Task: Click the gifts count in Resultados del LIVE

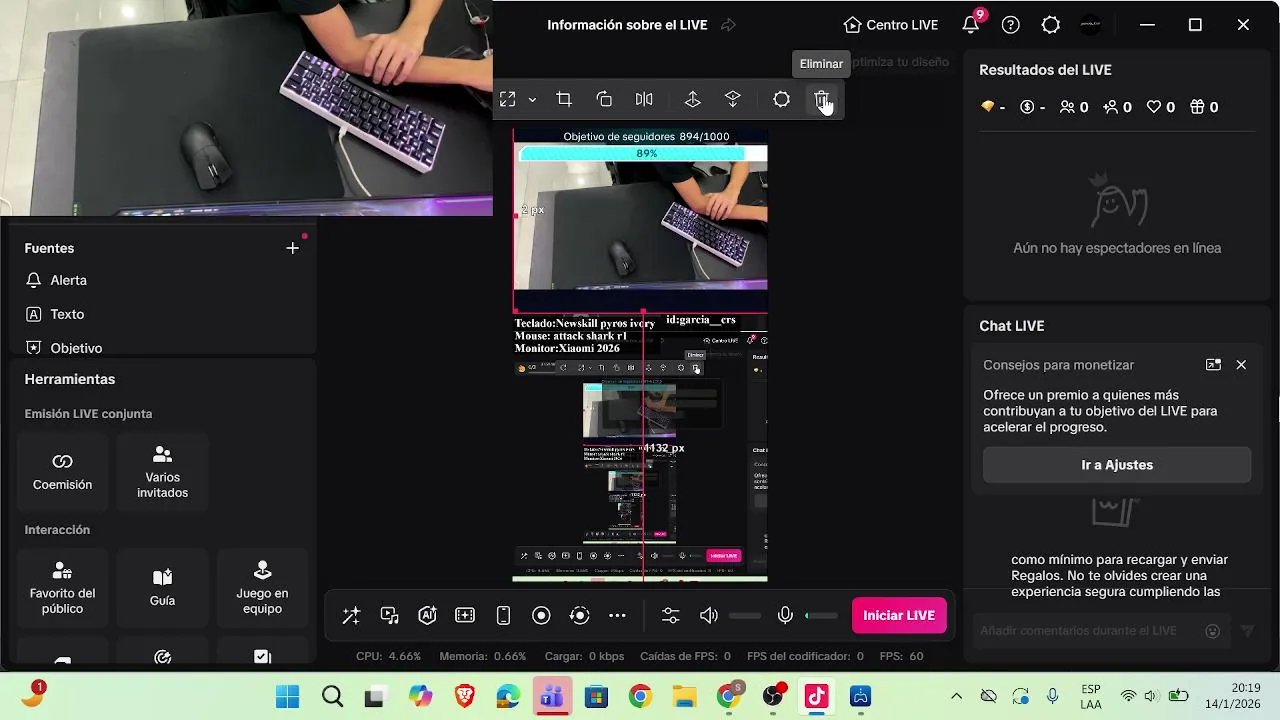Action: tap(1204, 107)
